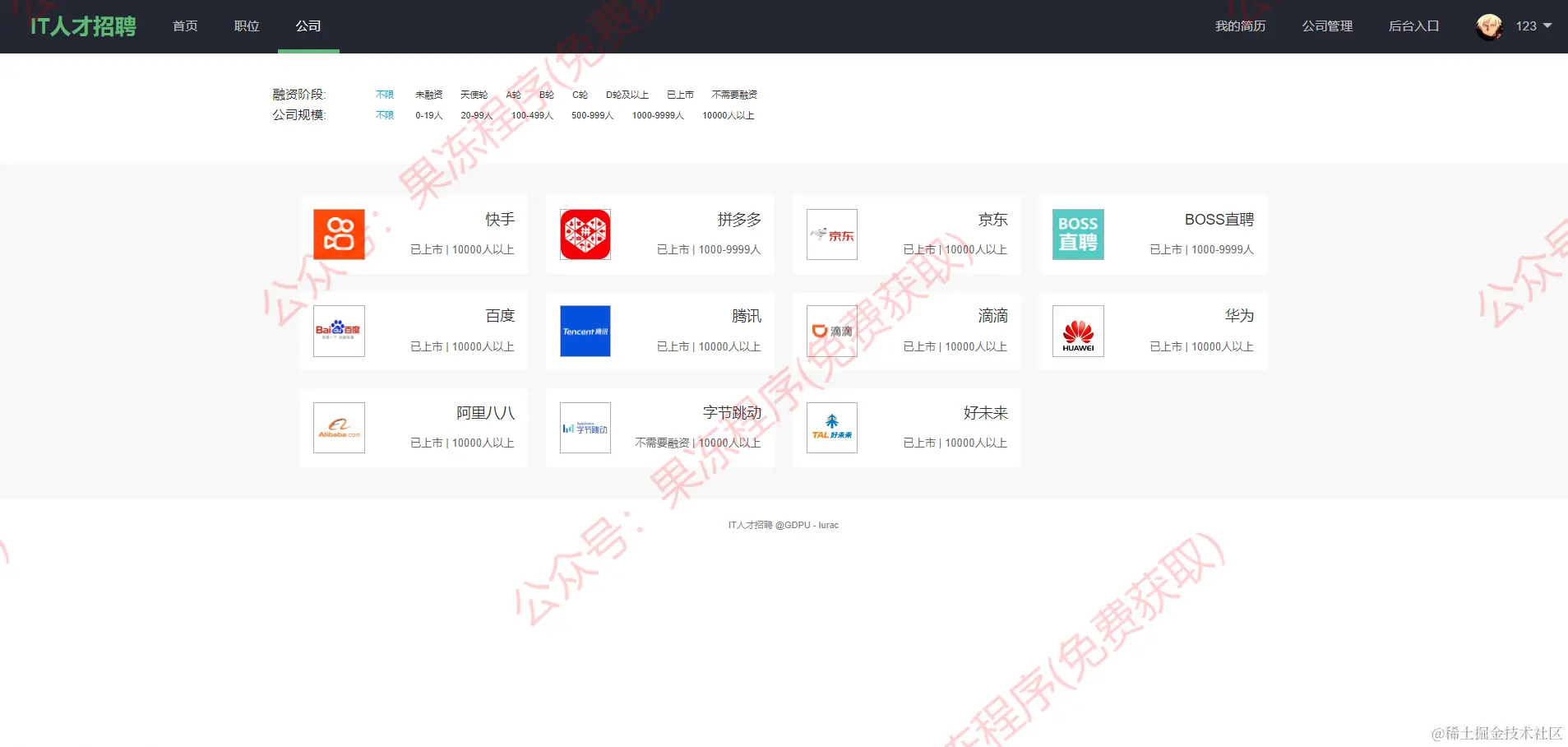Open the 京东 company name
Screen dimensions: 1568x747
(993, 220)
